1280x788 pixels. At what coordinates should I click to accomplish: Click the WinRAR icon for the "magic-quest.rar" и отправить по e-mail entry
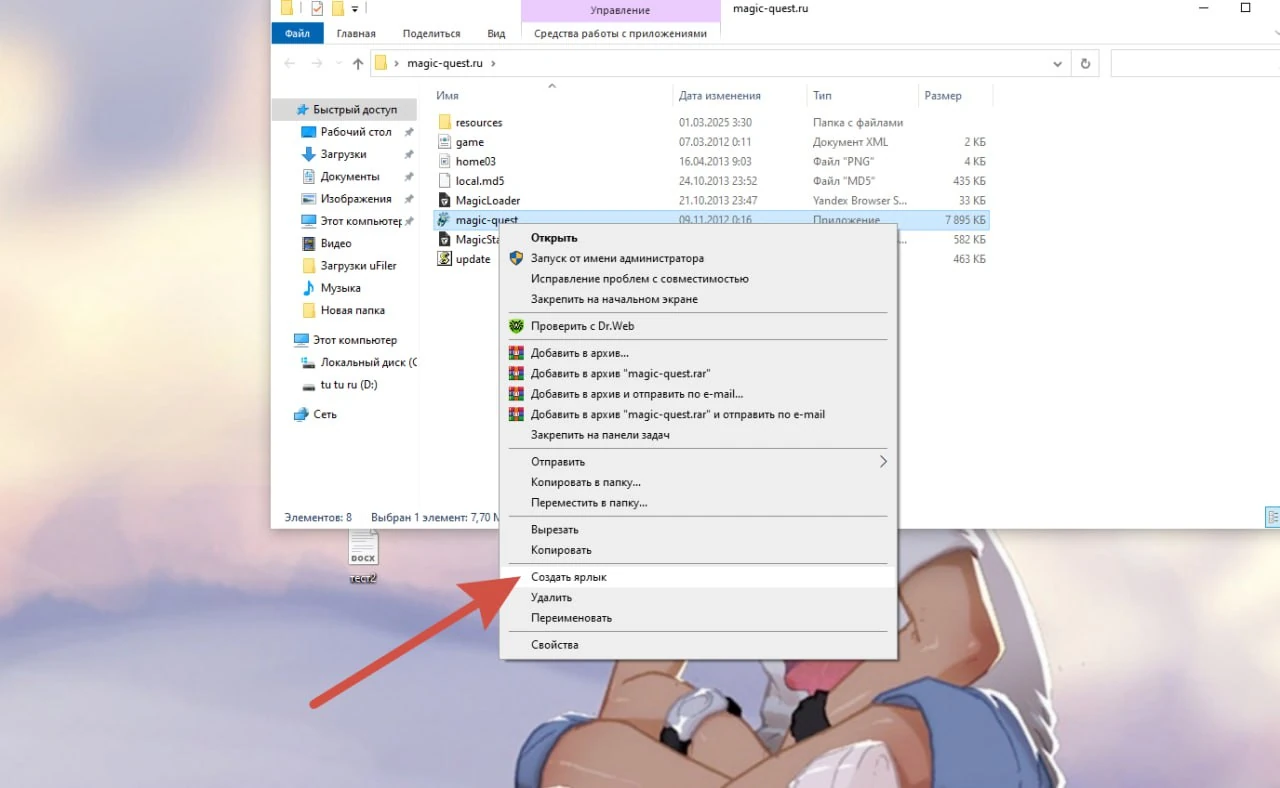click(x=516, y=414)
